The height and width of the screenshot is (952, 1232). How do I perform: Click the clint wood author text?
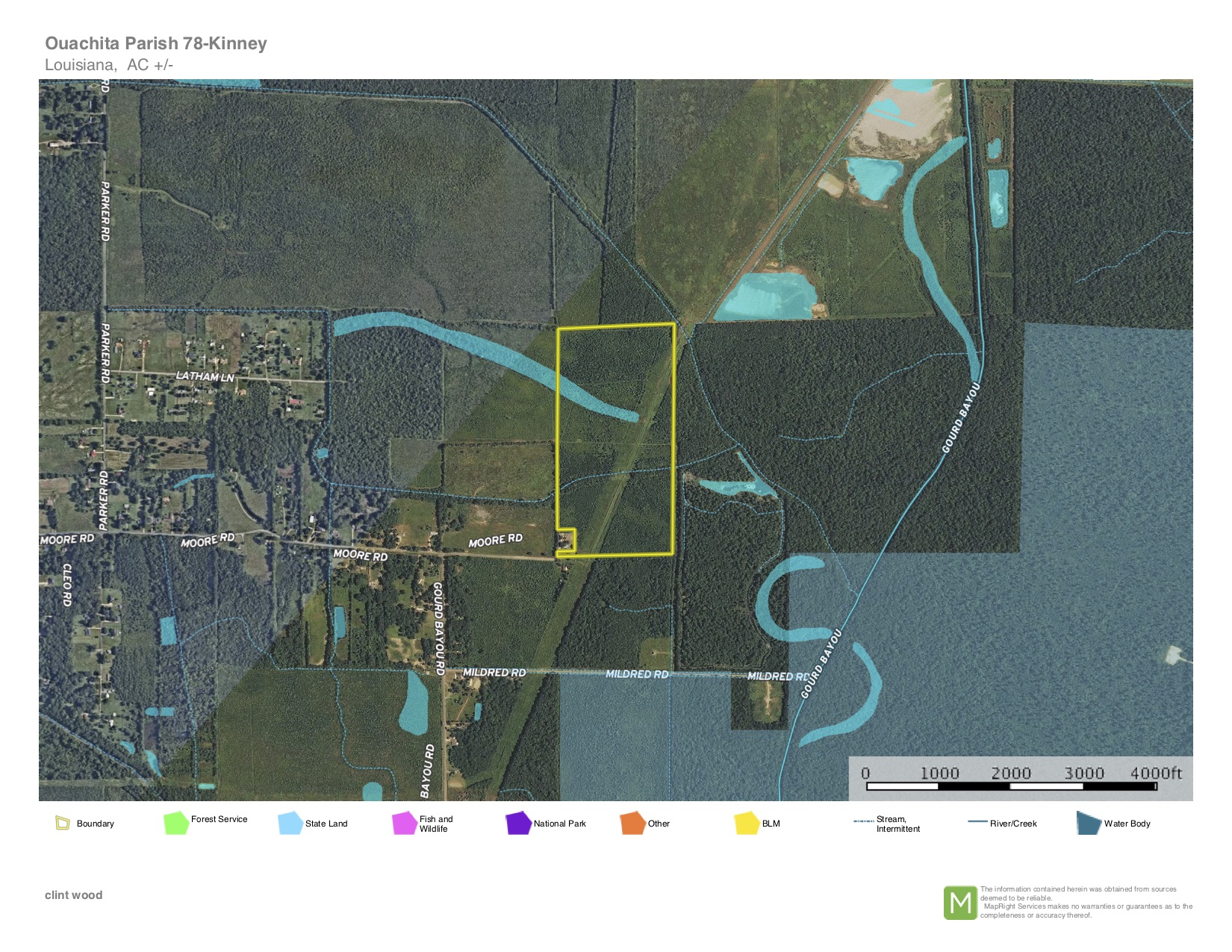(74, 895)
